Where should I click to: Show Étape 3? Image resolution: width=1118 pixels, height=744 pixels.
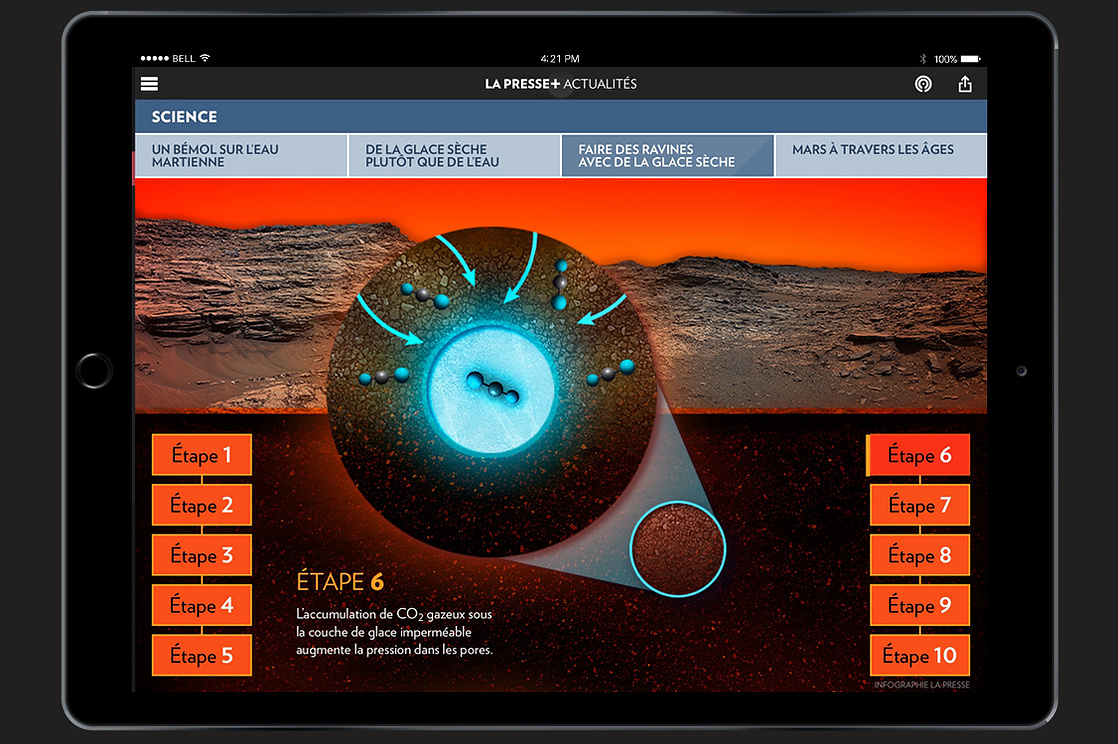[x=202, y=554]
